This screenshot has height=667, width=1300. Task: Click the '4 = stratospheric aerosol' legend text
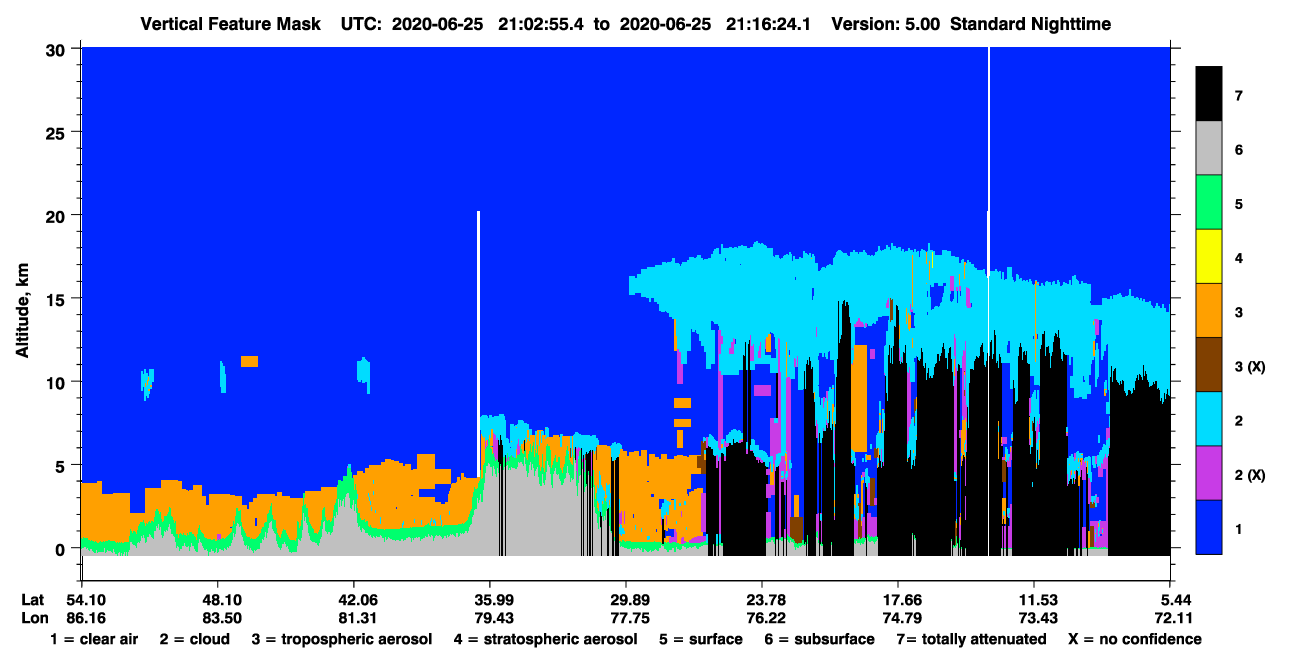(547, 639)
